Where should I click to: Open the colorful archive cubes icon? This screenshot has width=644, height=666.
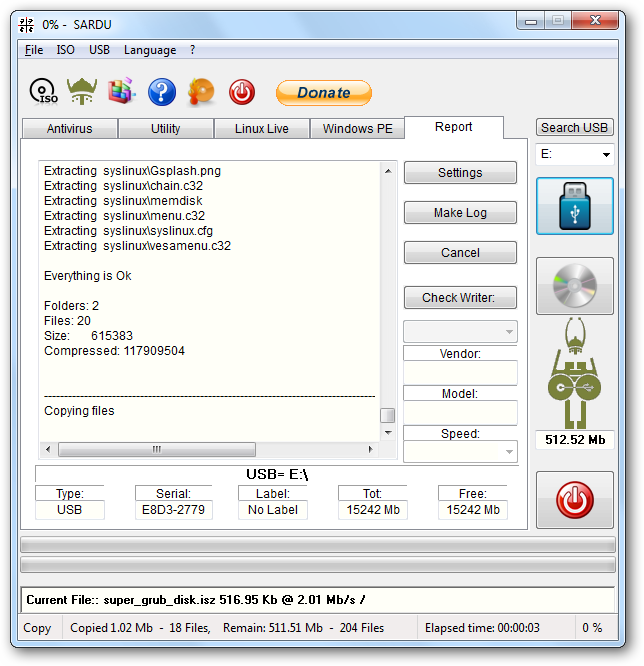coord(121,91)
